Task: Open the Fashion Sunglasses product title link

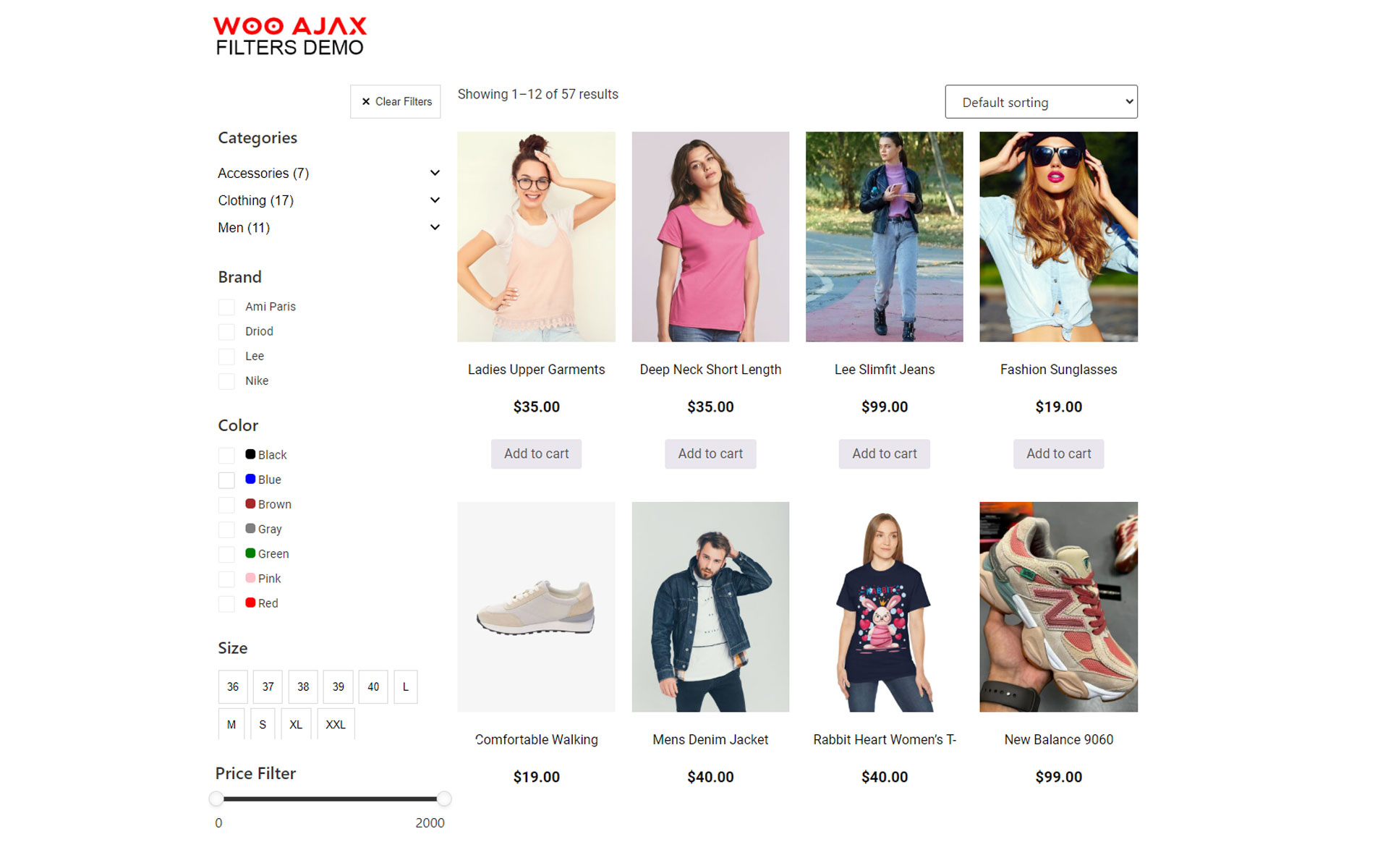Action: coord(1059,370)
